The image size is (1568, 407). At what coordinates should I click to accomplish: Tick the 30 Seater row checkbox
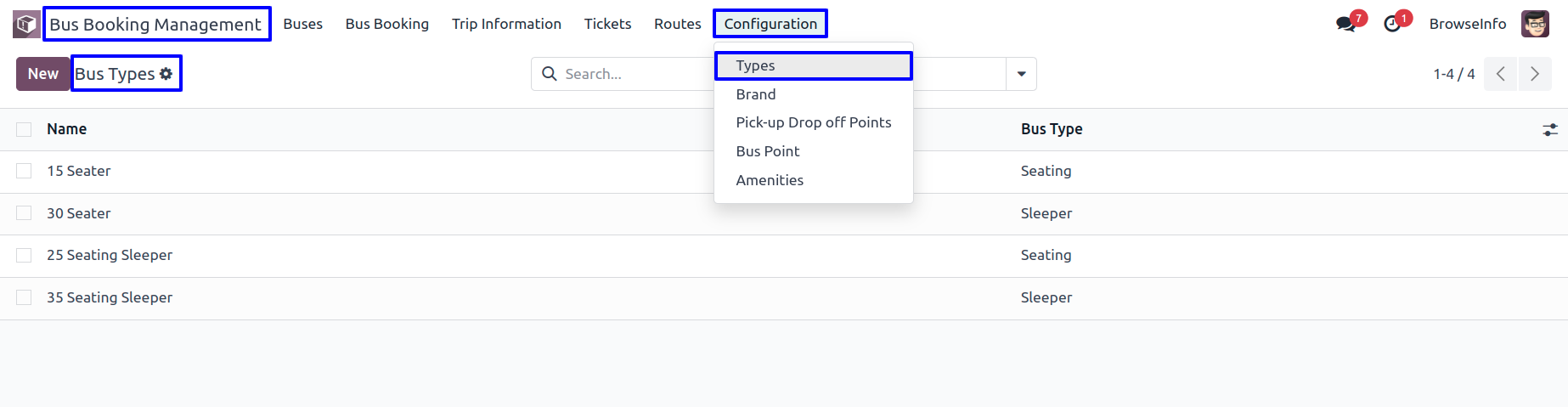coord(24,213)
